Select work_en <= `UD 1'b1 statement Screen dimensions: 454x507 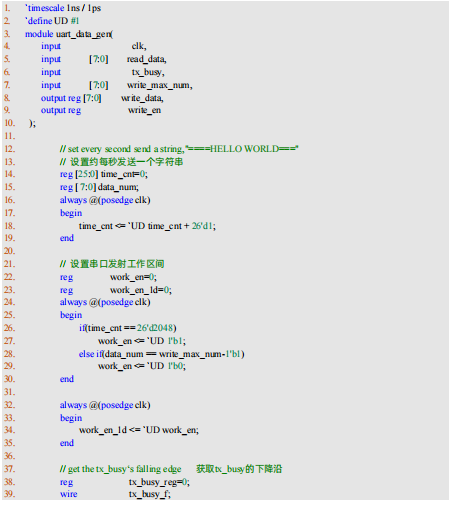(142, 341)
